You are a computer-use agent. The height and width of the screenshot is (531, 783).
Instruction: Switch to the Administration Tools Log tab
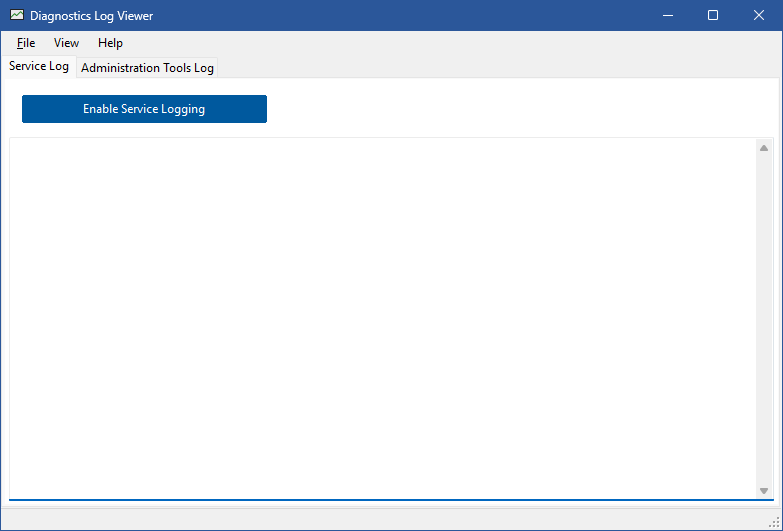click(x=147, y=68)
